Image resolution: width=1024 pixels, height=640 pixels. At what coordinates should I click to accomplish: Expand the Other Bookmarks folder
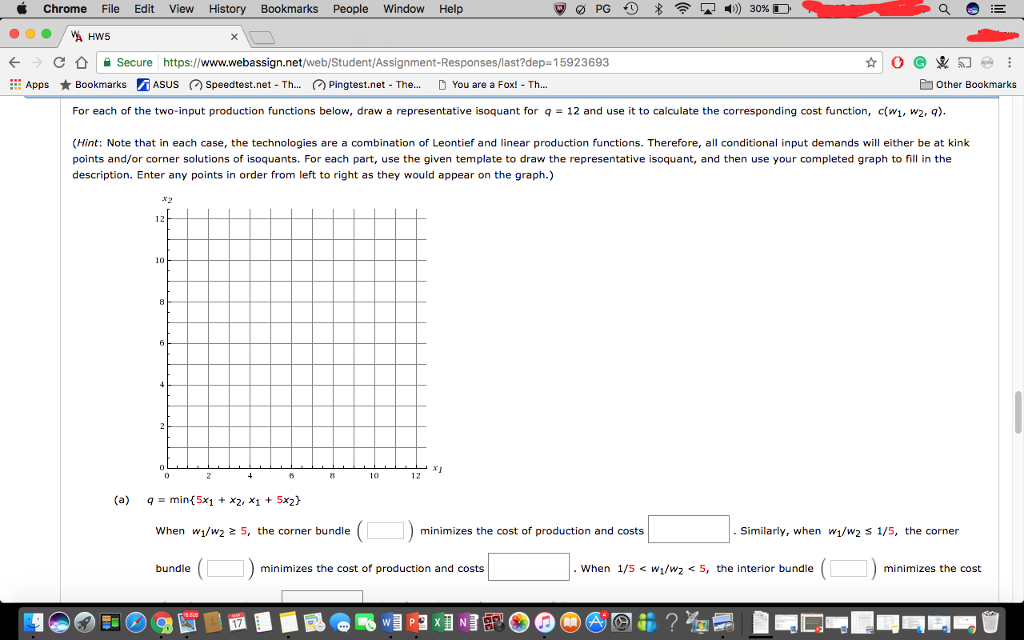pyautogui.click(x=968, y=84)
